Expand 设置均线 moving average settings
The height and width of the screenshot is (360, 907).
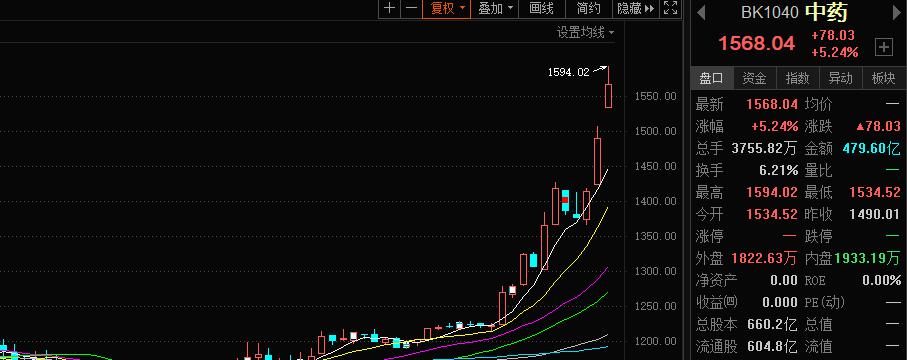(x=585, y=32)
